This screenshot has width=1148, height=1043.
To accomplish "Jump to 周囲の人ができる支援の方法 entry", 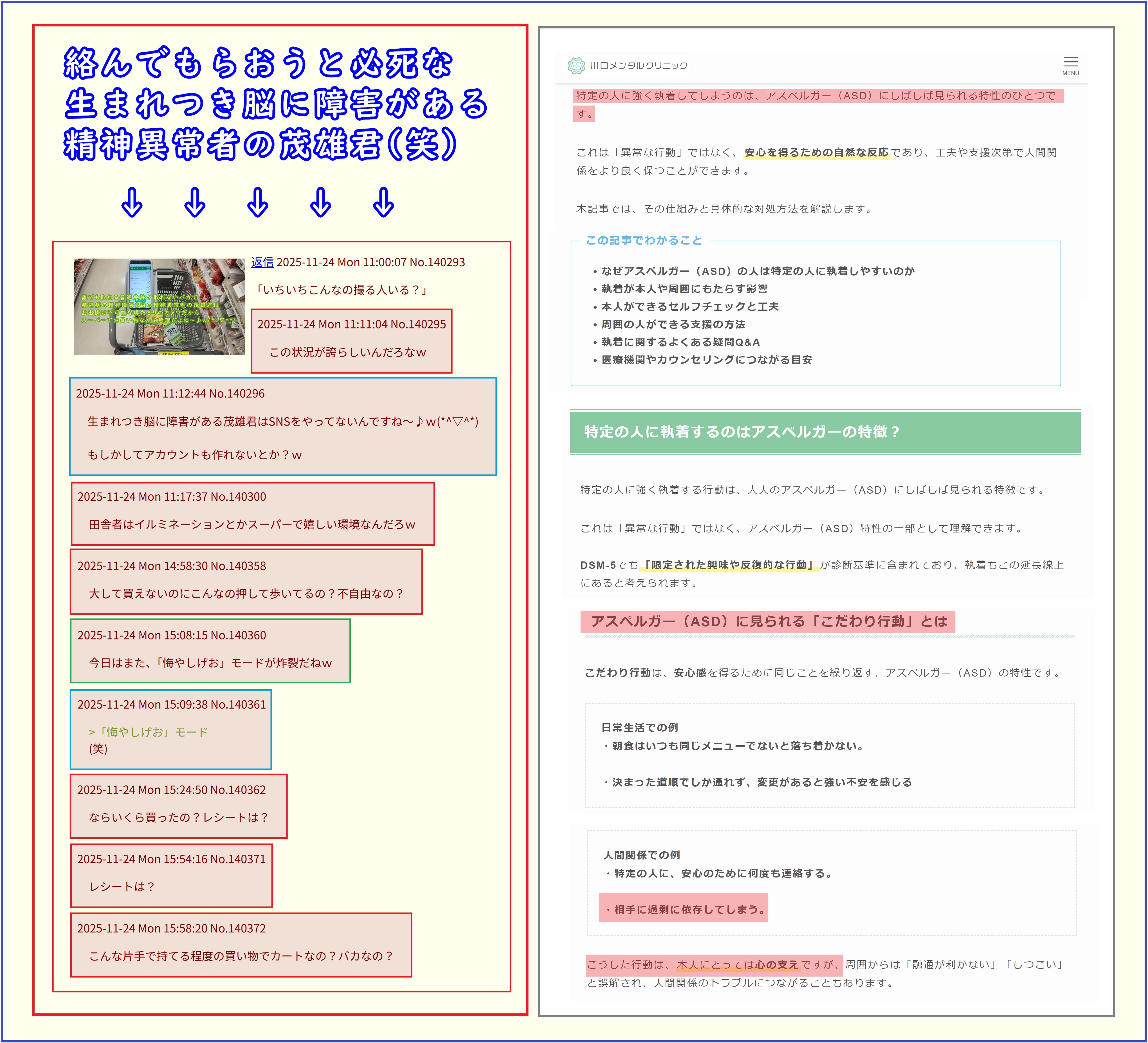I will 673,324.
